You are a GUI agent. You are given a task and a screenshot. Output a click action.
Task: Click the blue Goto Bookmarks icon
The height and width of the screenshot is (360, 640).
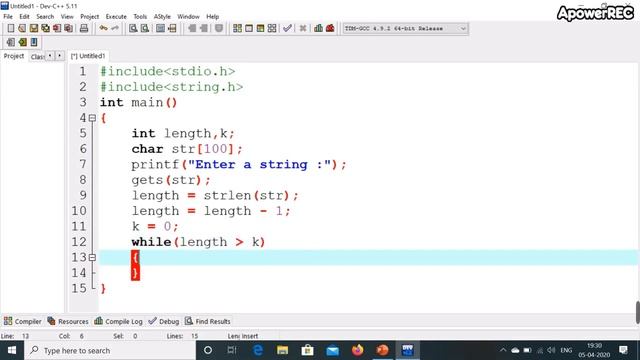34,42
